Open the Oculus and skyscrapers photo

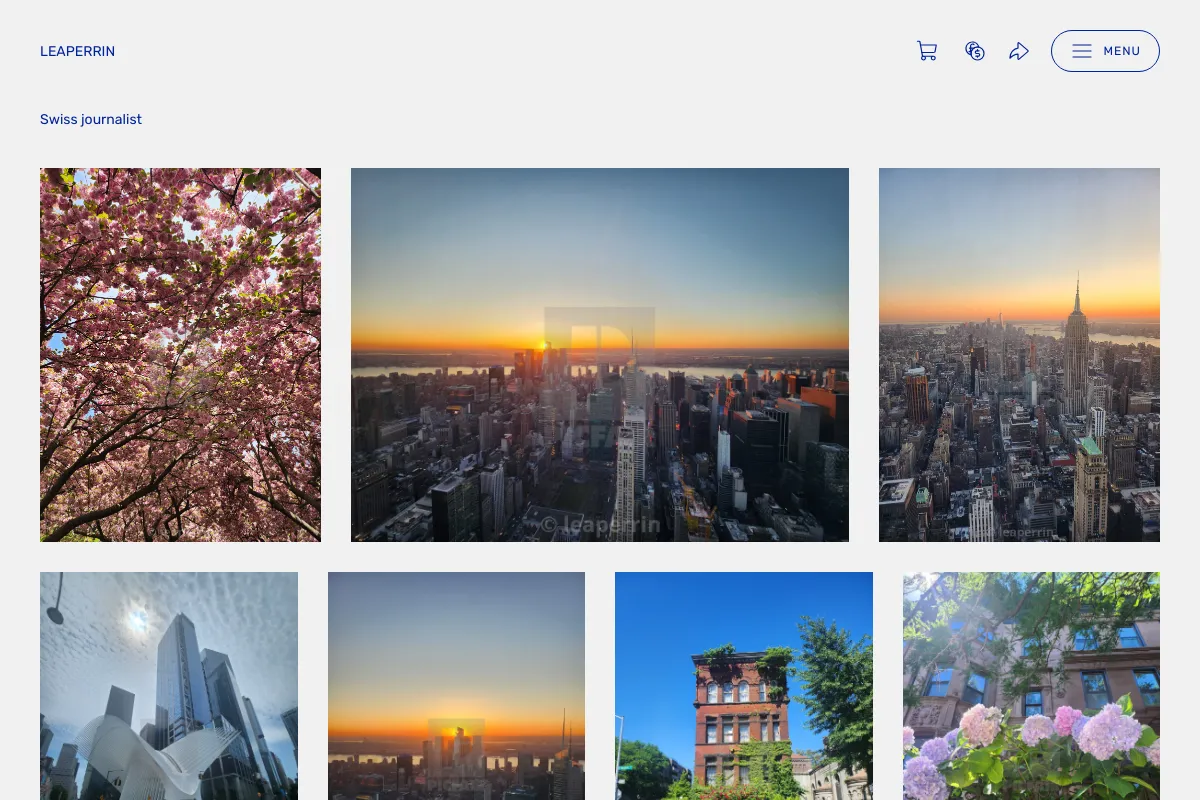click(169, 686)
